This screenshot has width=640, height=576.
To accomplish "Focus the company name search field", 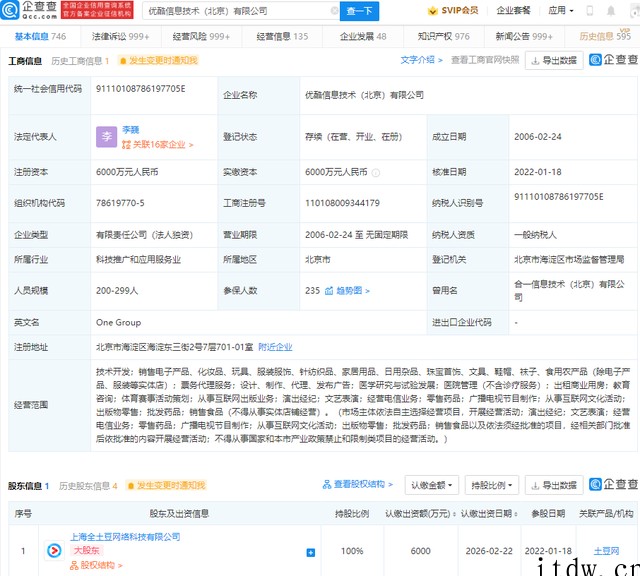I will point(241,11).
